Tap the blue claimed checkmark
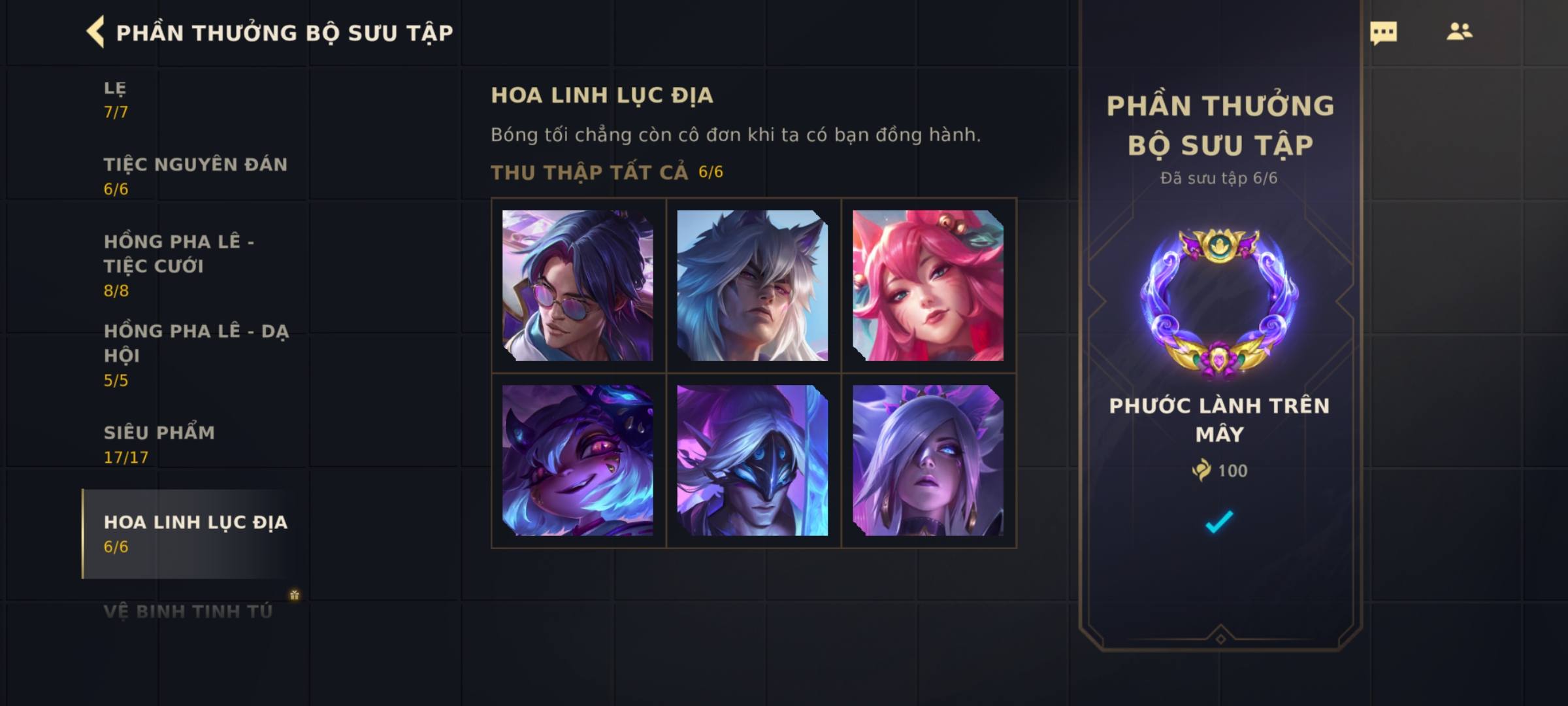This screenshot has width=1568, height=706. tap(1218, 522)
